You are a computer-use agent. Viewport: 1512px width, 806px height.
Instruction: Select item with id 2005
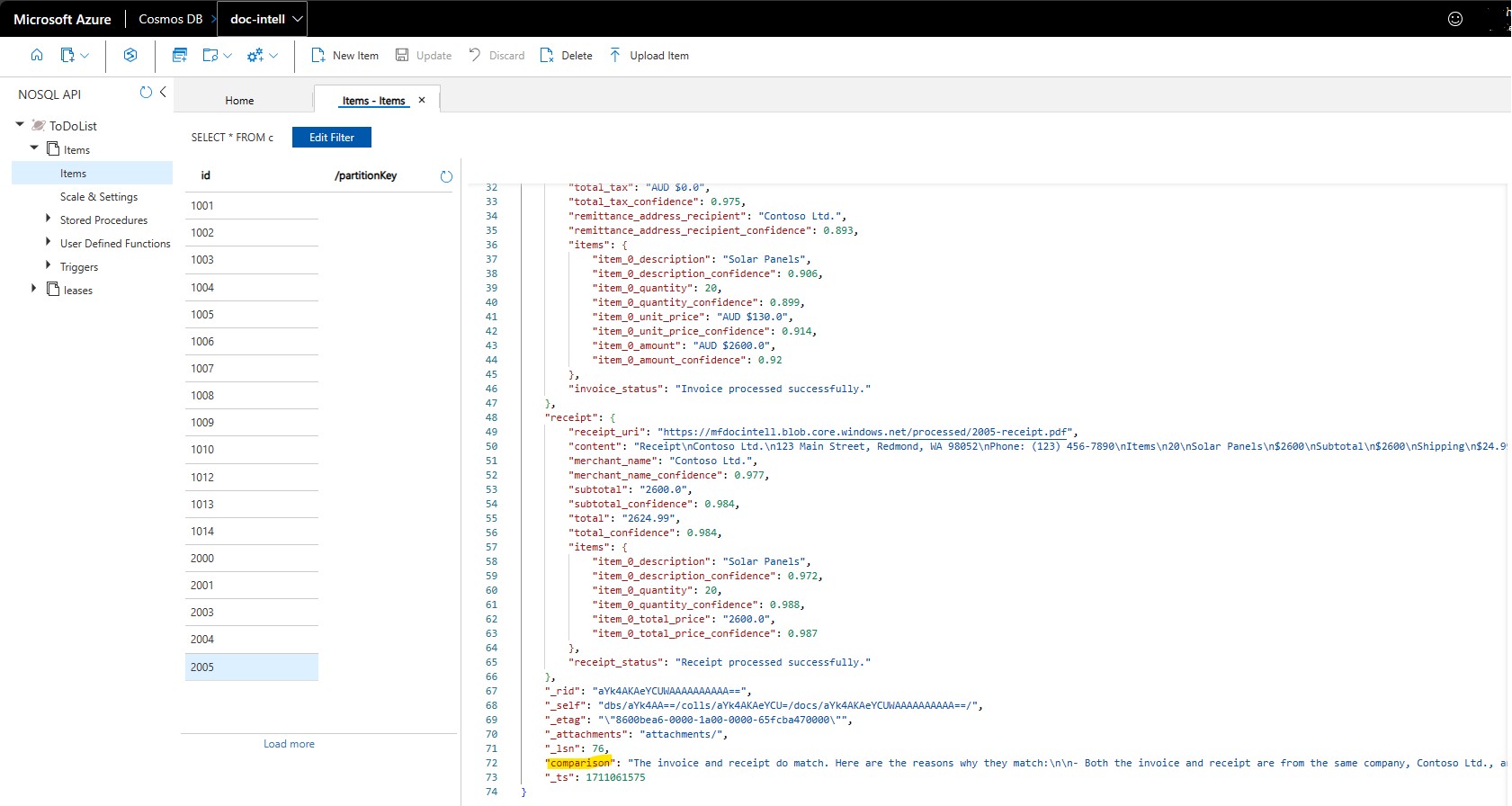tap(252, 667)
